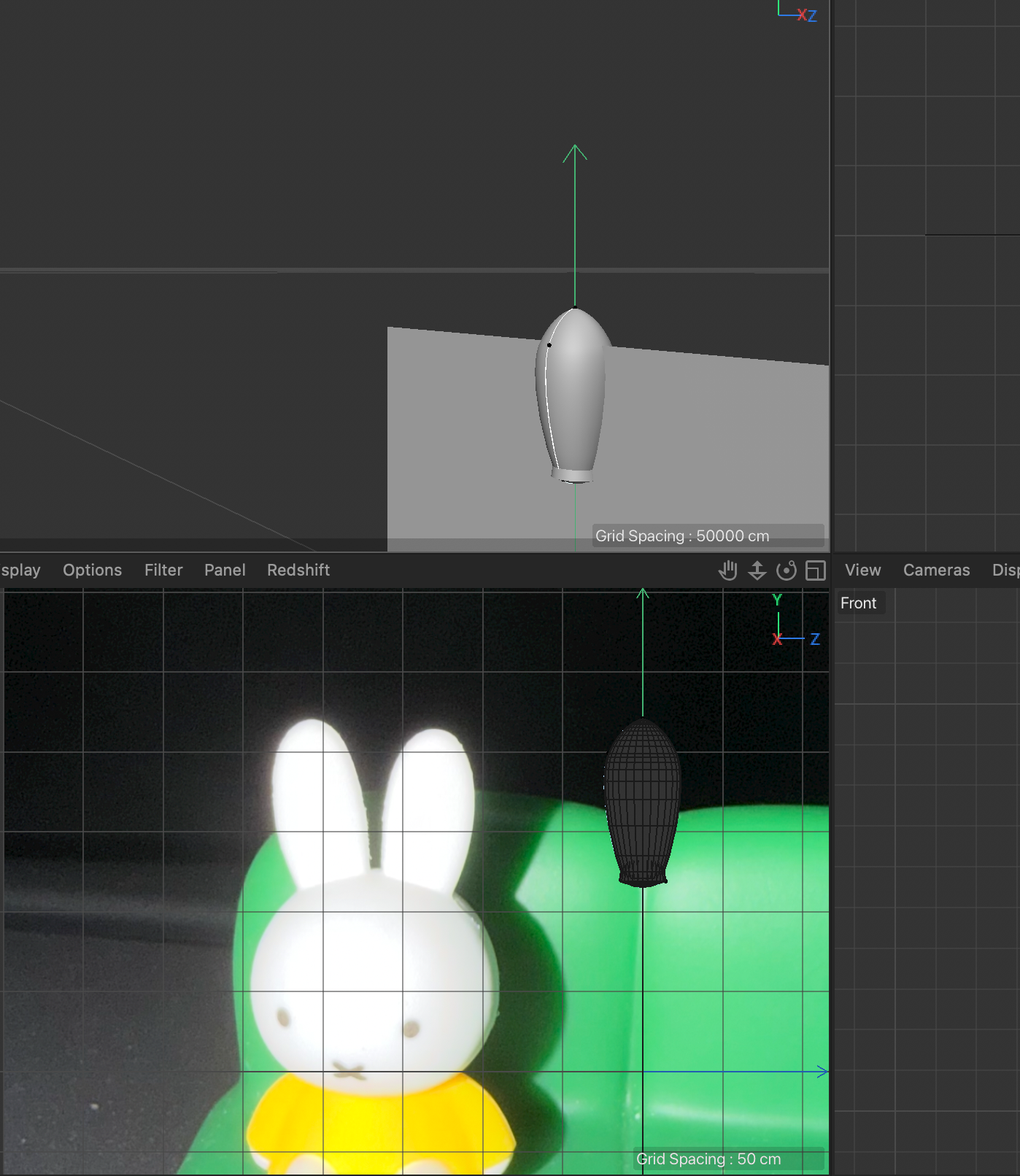The image size is (1020, 1176).
Task: Open the Redshift menu
Action: pos(298,570)
